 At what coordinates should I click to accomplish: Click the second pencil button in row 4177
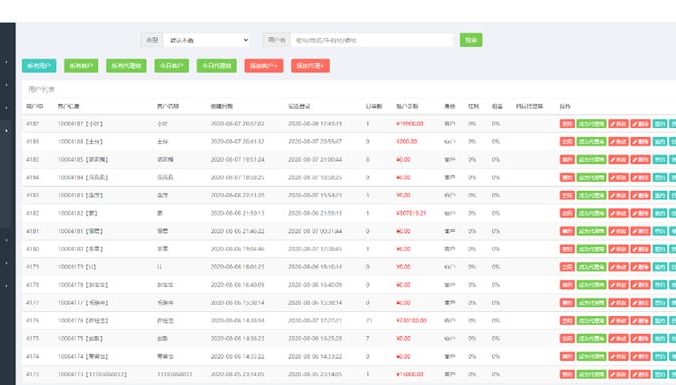coord(640,303)
